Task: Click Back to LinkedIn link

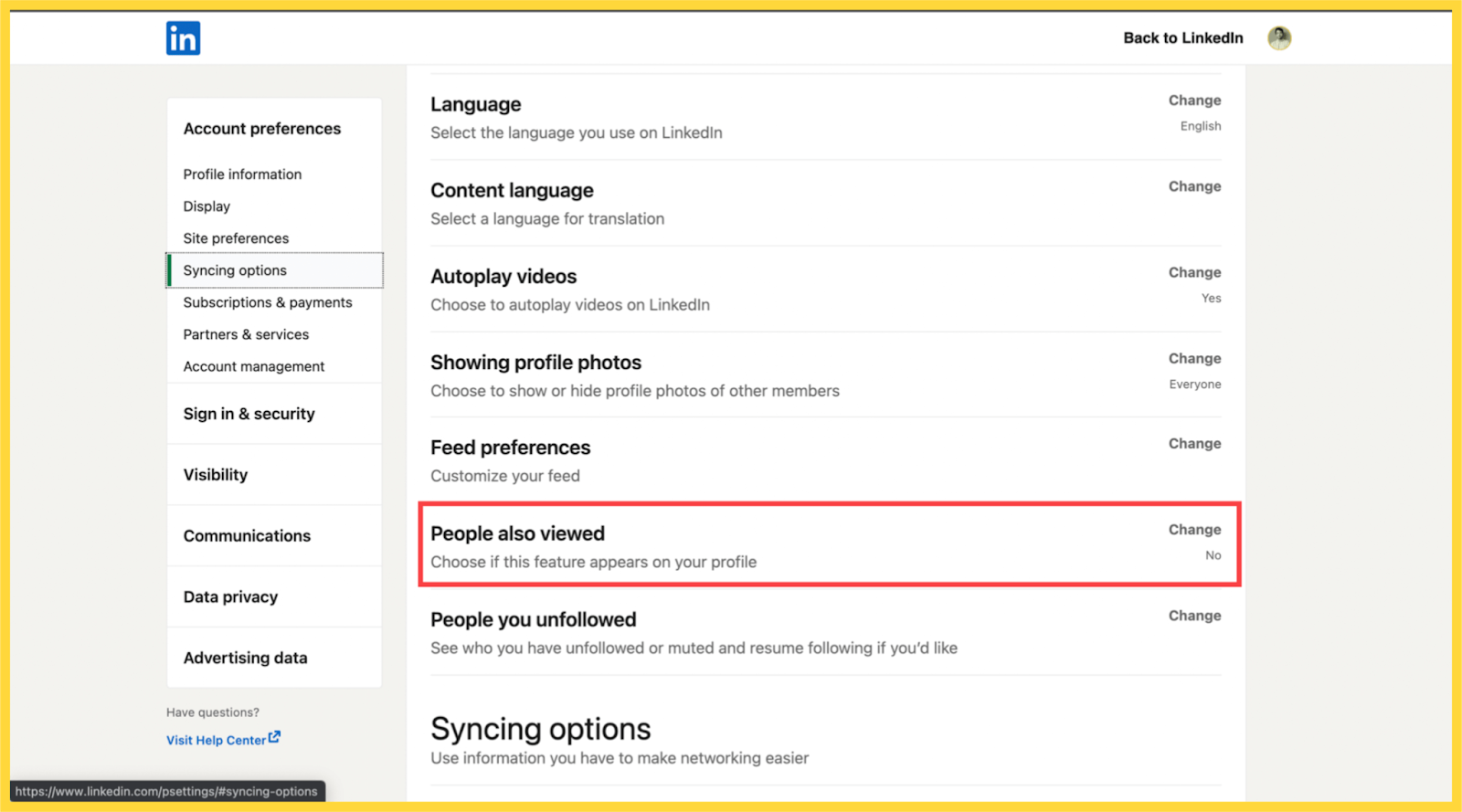Action: [1182, 37]
